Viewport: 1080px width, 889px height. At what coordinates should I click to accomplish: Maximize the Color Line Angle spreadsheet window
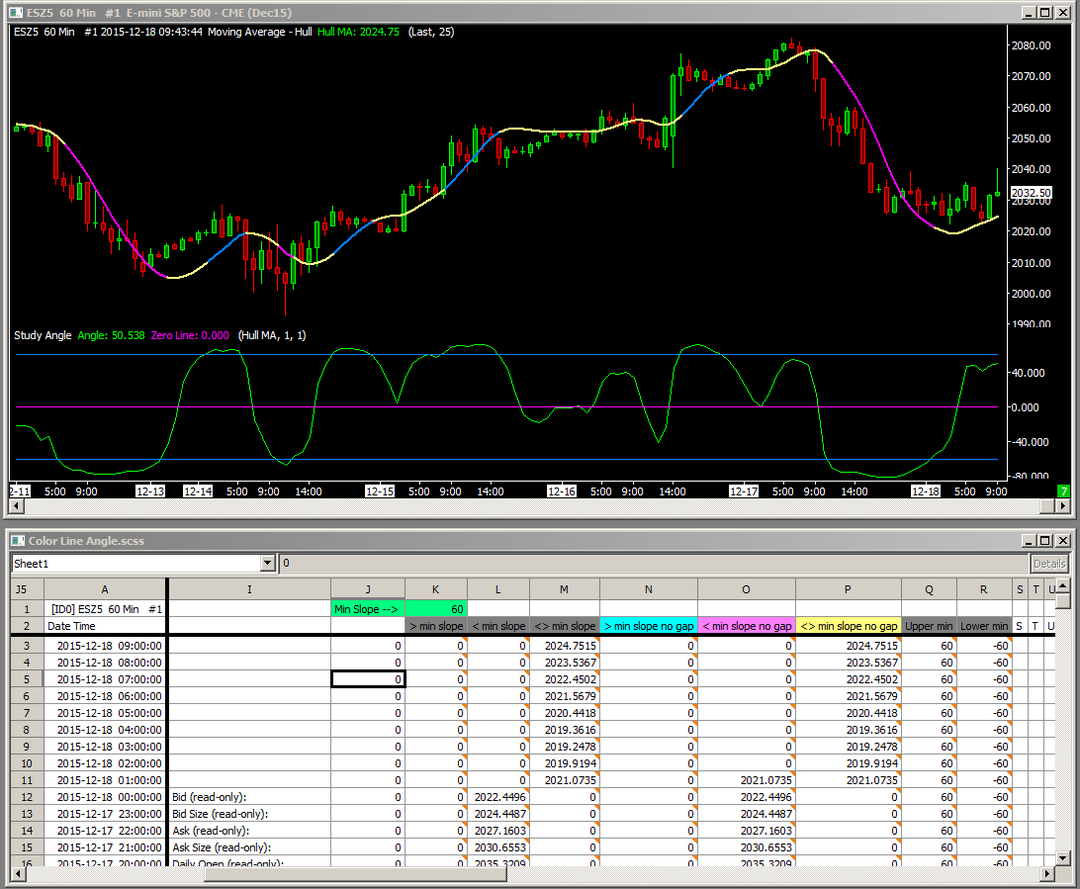pyautogui.click(x=1045, y=541)
